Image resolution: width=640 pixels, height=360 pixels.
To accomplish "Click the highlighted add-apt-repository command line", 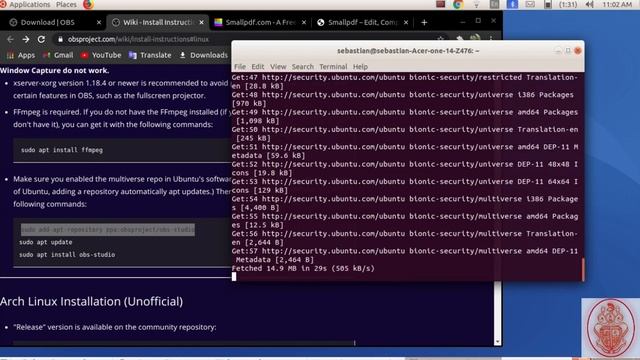I will (x=108, y=230).
